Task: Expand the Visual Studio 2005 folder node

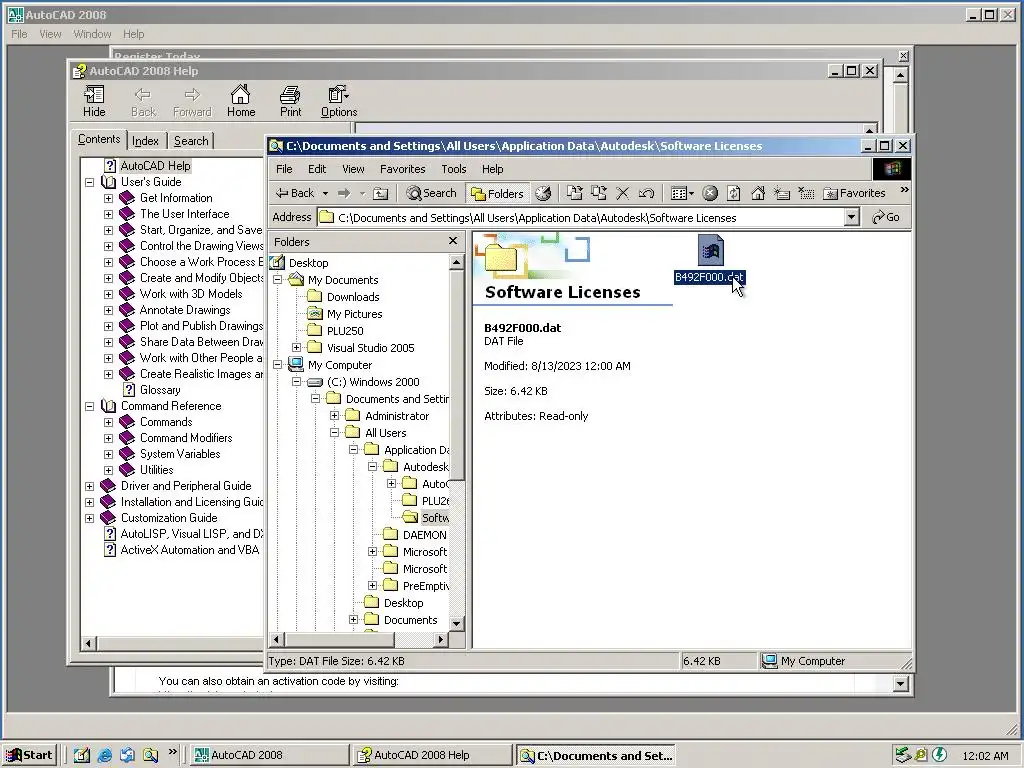Action: point(296,348)
